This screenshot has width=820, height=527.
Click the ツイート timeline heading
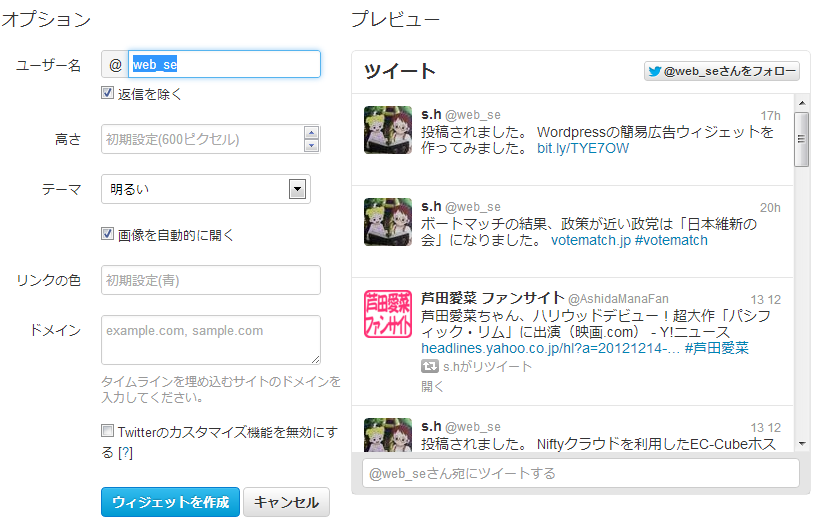pyautogui.click(x=400, y=71)
